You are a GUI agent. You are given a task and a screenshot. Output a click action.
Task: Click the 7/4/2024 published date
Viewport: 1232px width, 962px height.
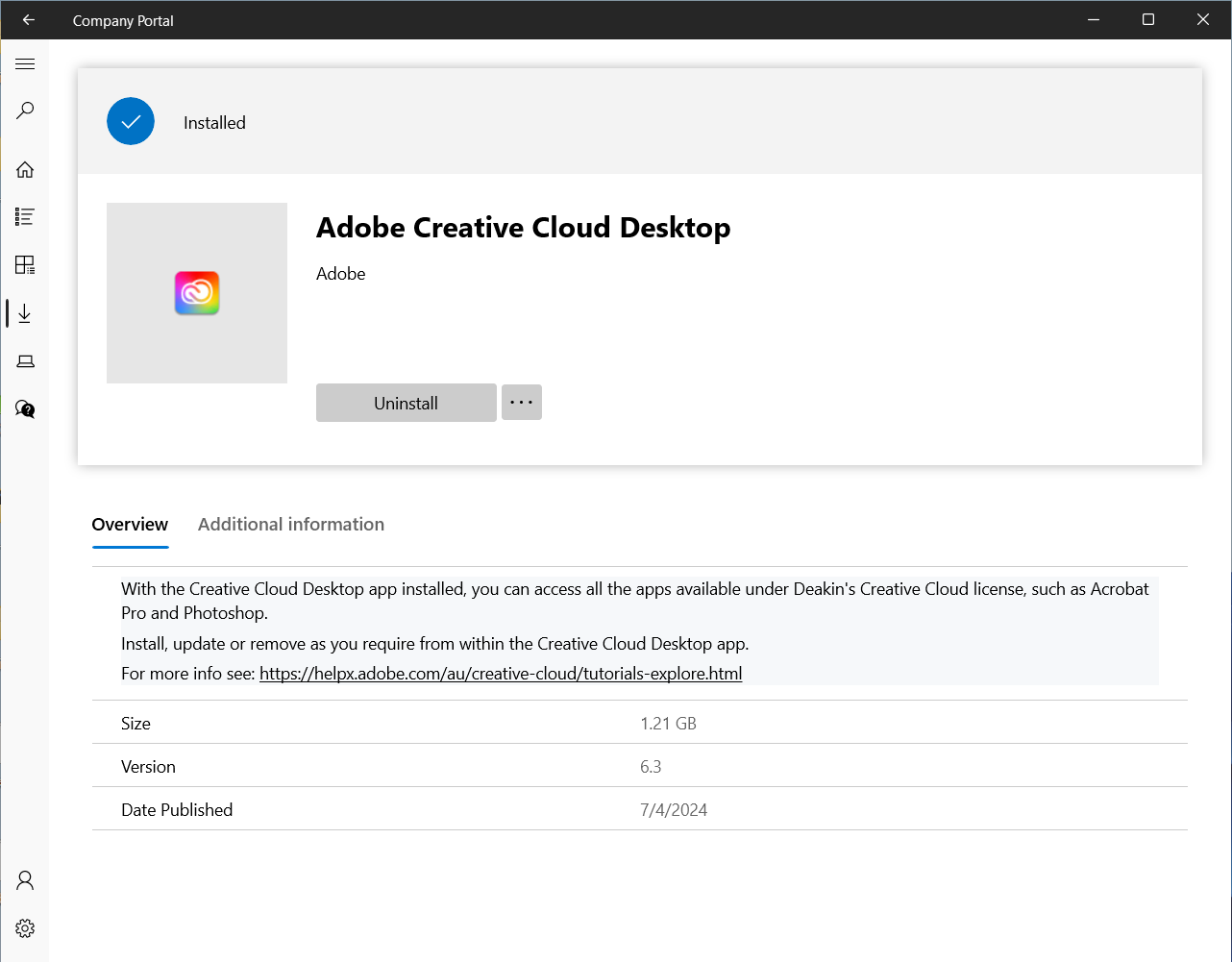click(x=674, y=810)
